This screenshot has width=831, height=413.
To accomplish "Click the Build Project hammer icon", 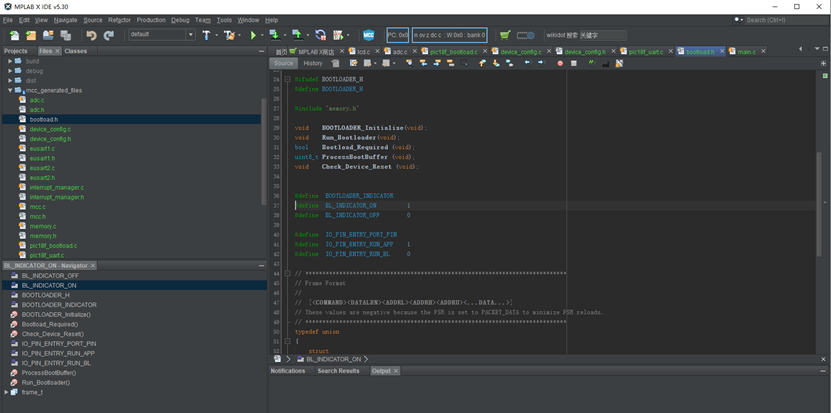I will click(207, 35).
